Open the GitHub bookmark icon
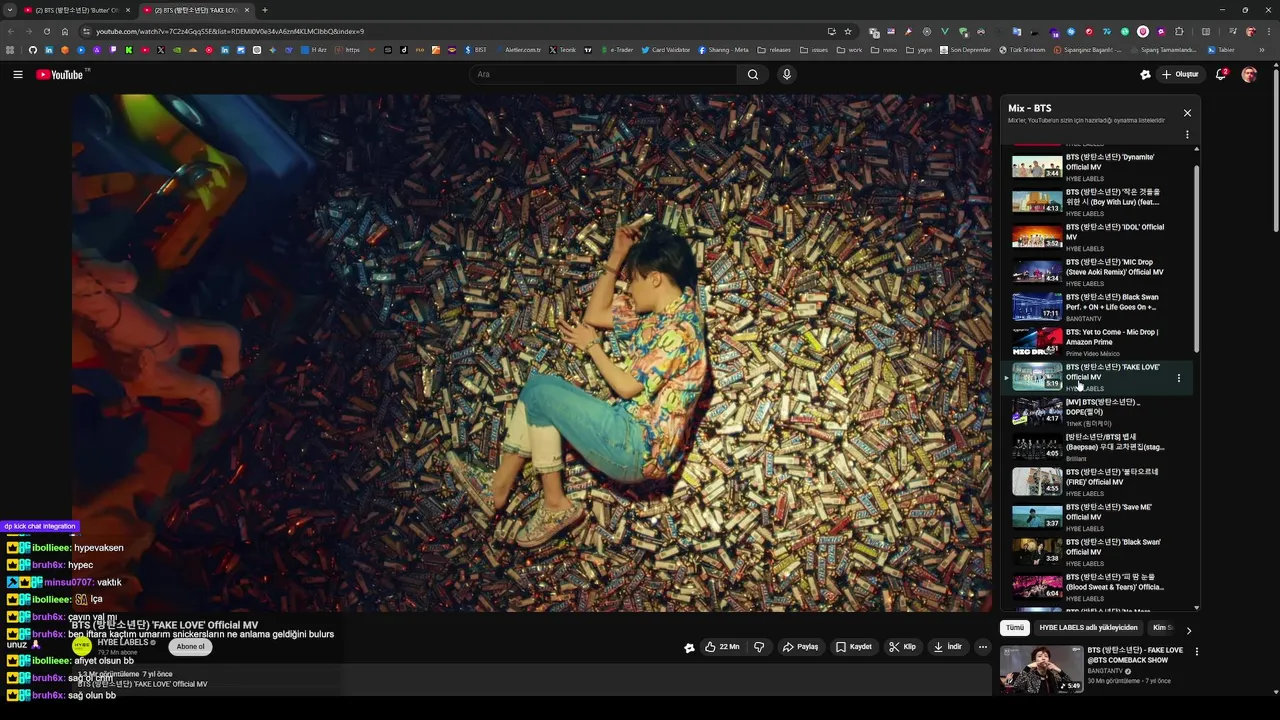 tap(32, 50)
